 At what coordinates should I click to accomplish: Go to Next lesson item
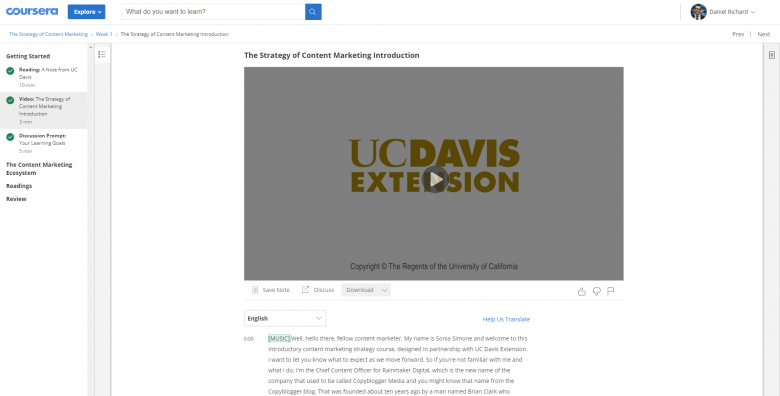click(x=764, y=34)
